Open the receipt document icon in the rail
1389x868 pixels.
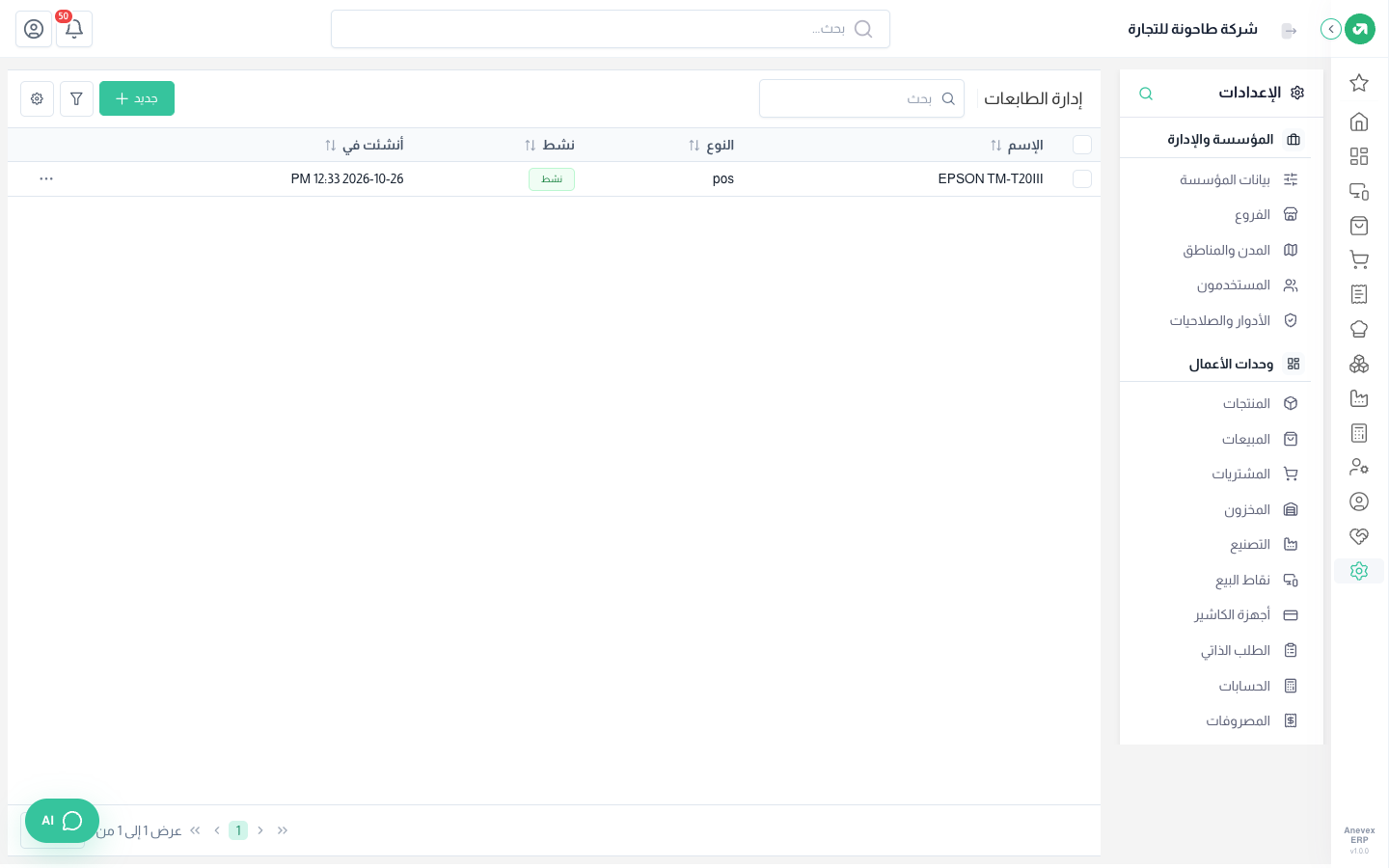pyautogui.click(x=1359, y=294)
